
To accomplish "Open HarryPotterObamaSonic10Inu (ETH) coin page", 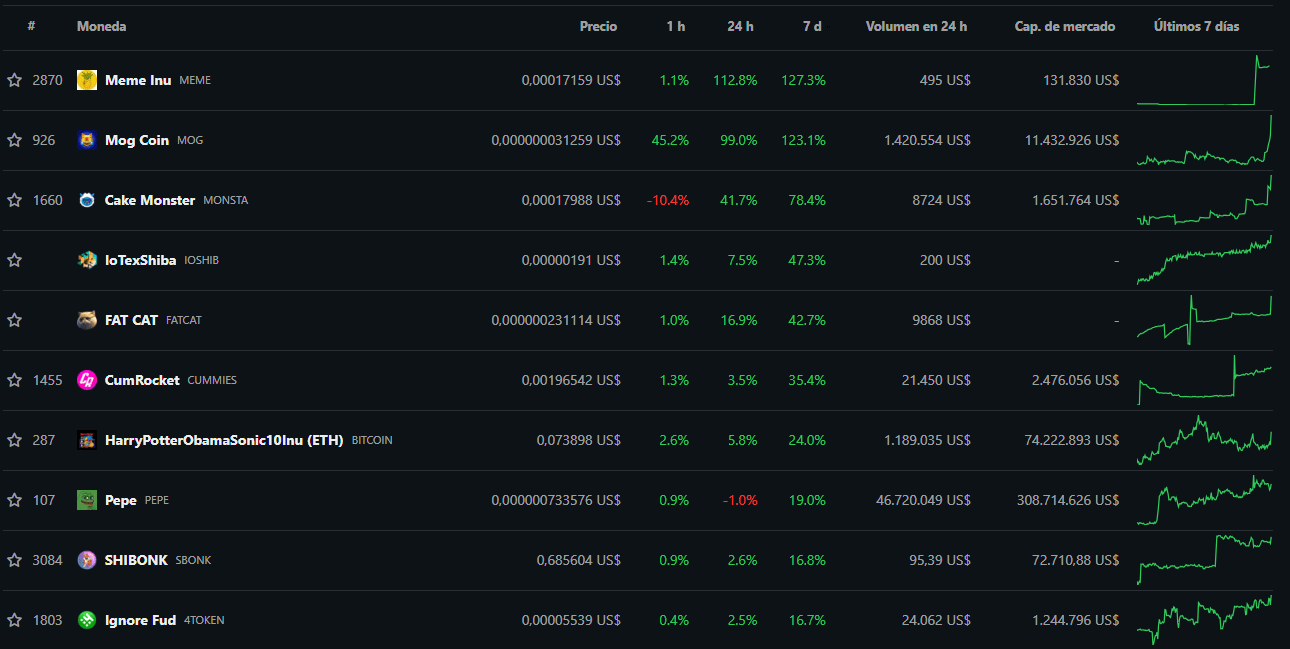I will tap(224, 440).
